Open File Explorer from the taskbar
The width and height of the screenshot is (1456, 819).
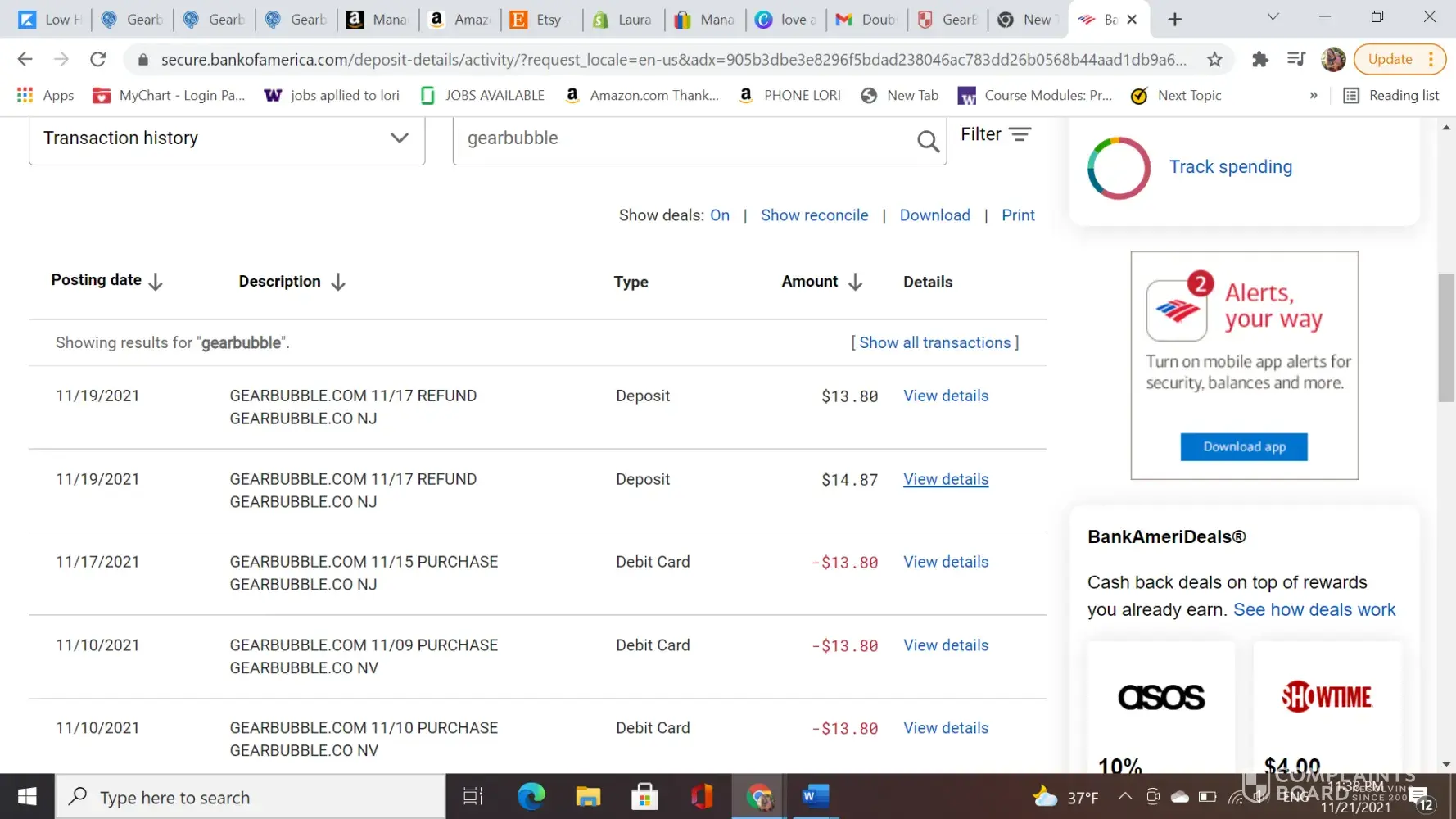[x=588, y=797]
